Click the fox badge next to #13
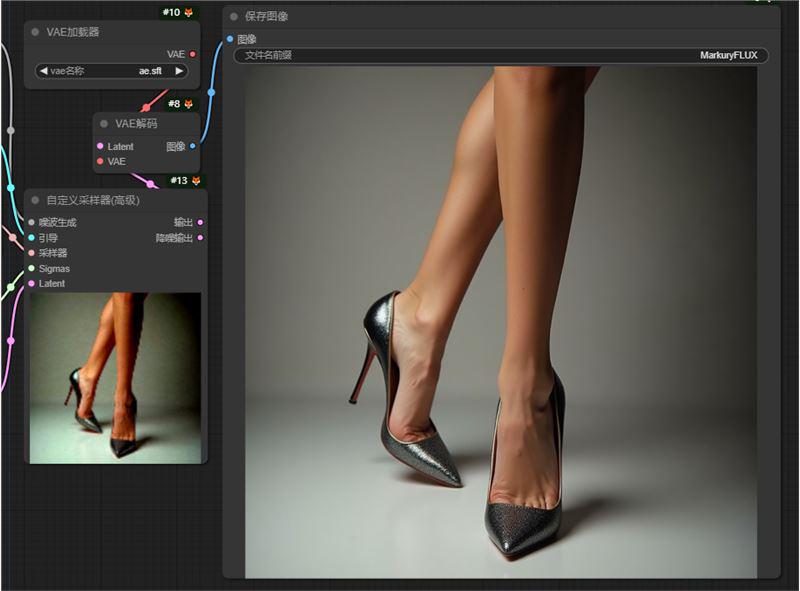 coord(196,181)
